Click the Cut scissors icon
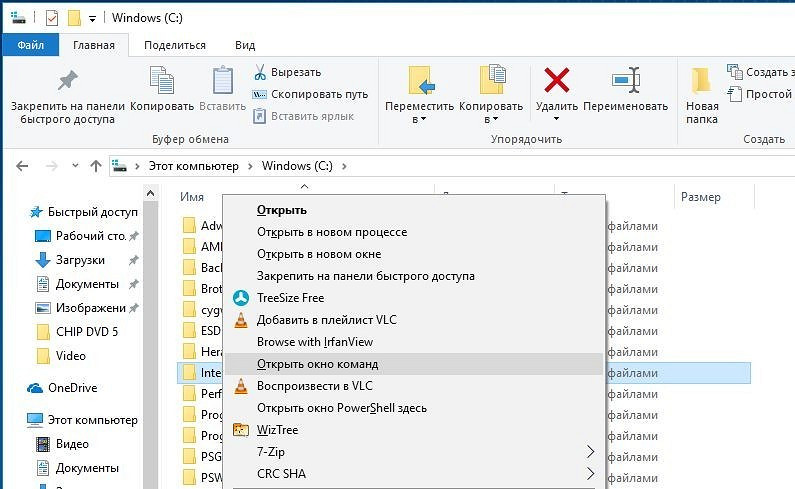This screenshot has height=489, width=795. click(260, 72)
